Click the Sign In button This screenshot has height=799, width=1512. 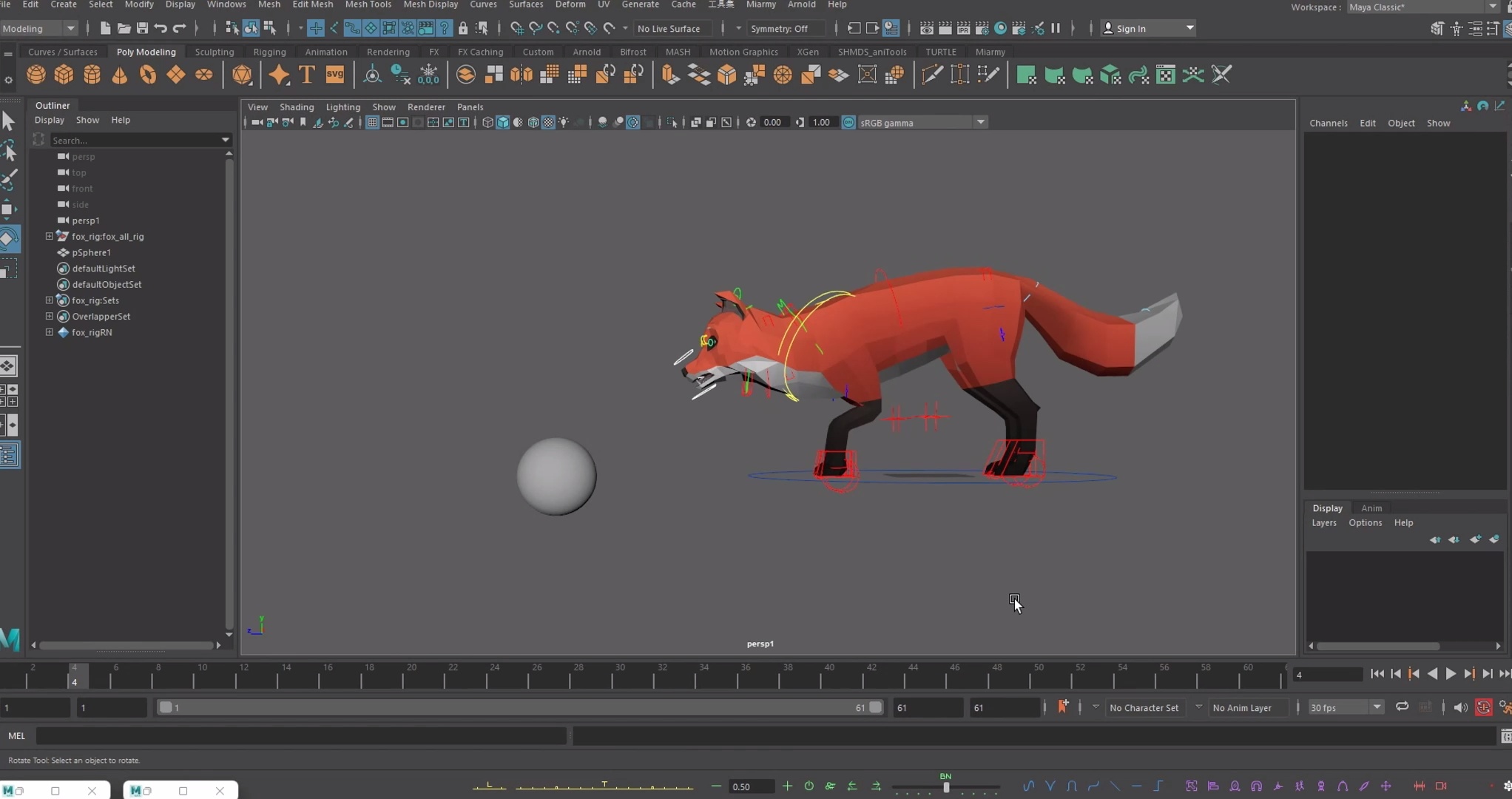coord(1130,28)
